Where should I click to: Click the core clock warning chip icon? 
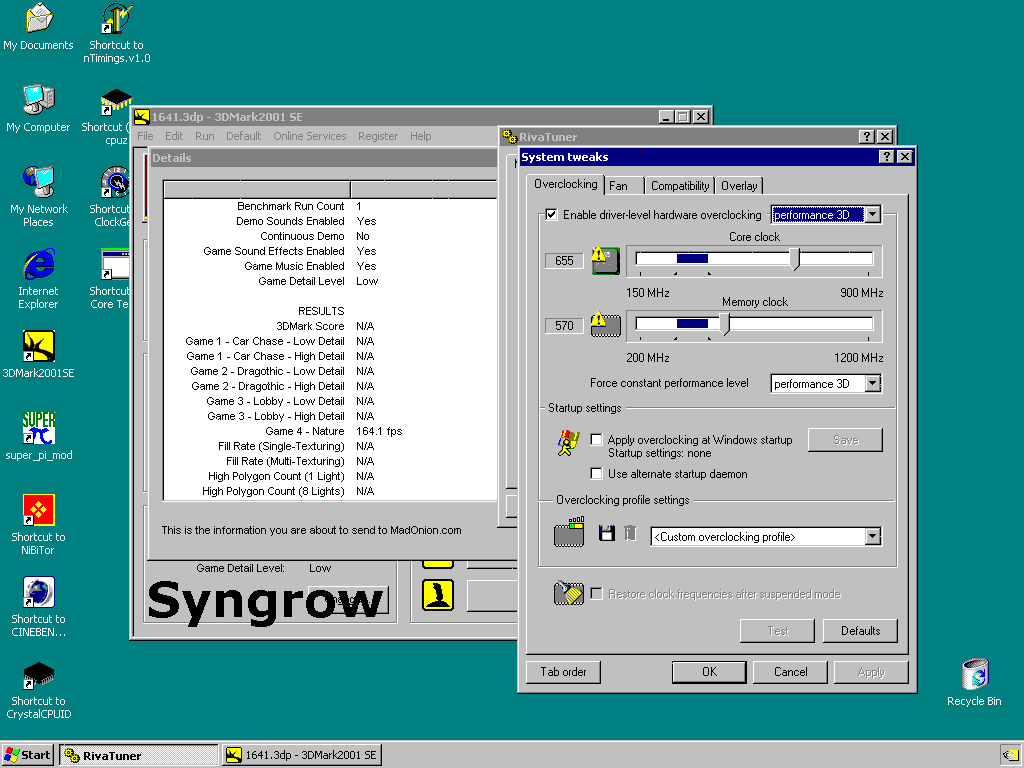tap(605, 261)
